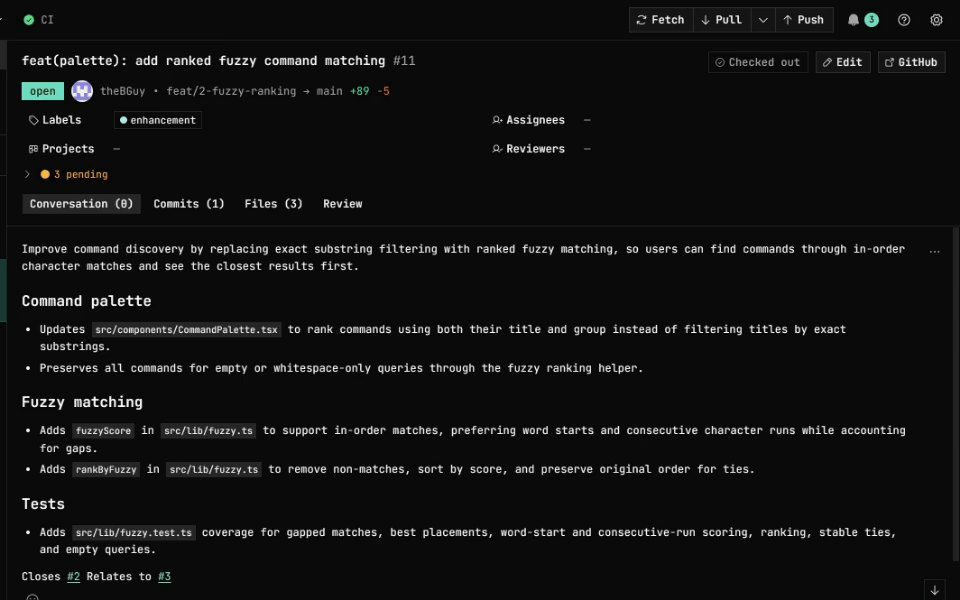
Task: Click the rankByFuzzy code snippet
Action: coord(106,470)
